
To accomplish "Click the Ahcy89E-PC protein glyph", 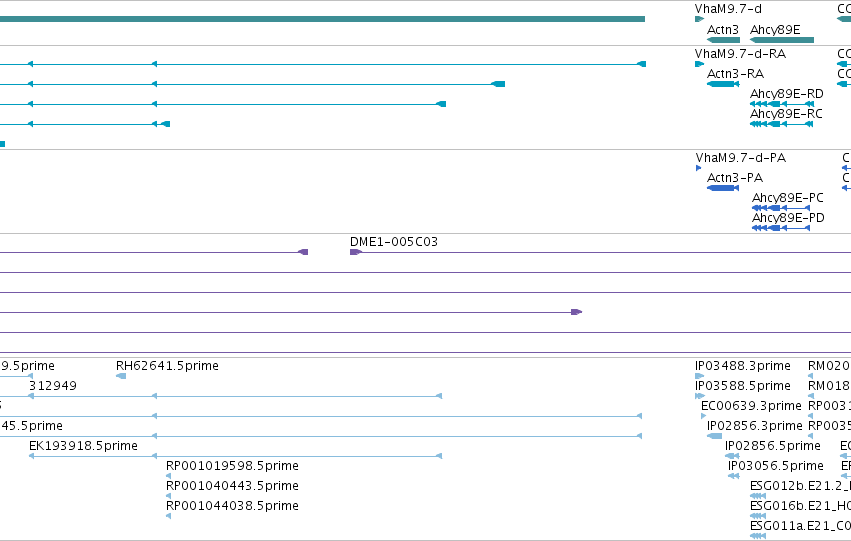I will 781,208.
